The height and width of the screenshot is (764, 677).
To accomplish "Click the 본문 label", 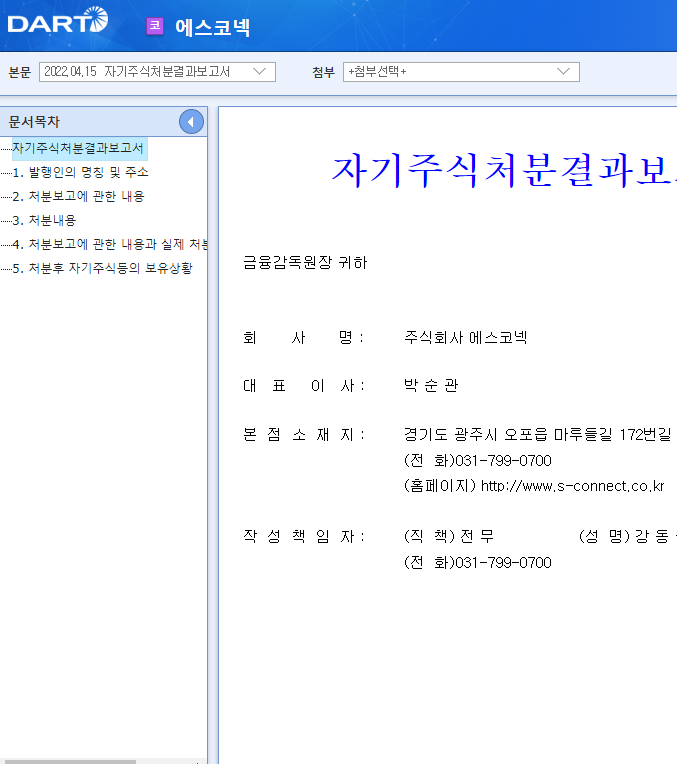I will (x=20, y=72).
